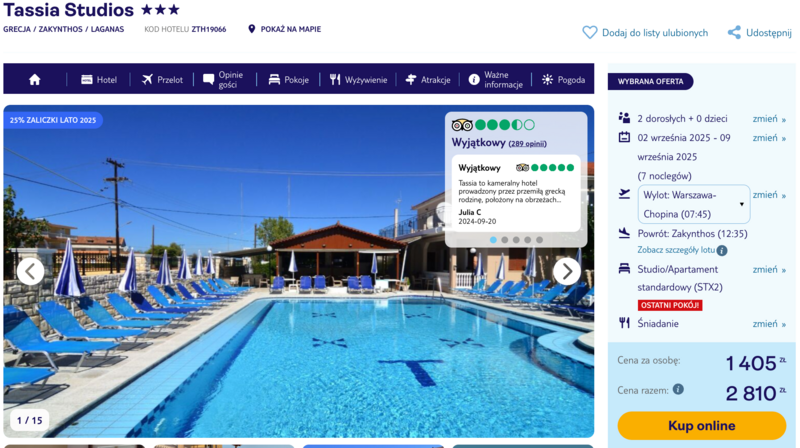Open the Pokoje tab
This screenshot has height=448, width=800.
click(288, 80)
